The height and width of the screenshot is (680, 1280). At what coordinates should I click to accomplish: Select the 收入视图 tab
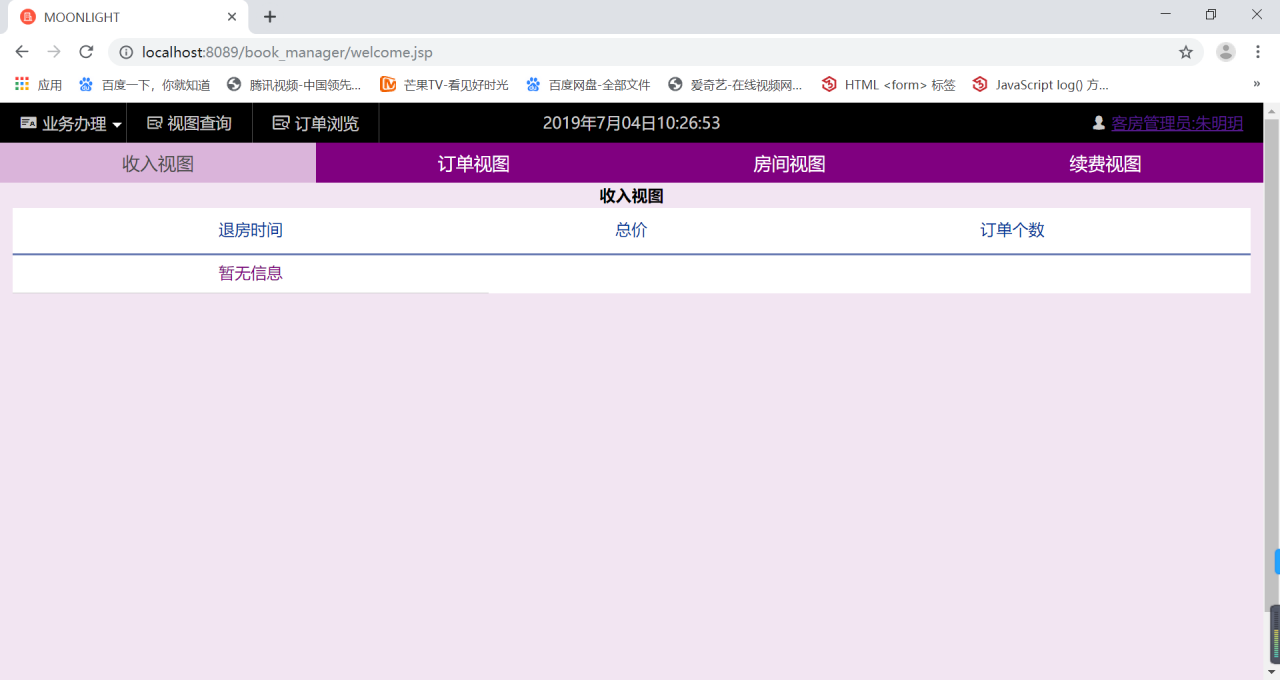tap(158, 164)
